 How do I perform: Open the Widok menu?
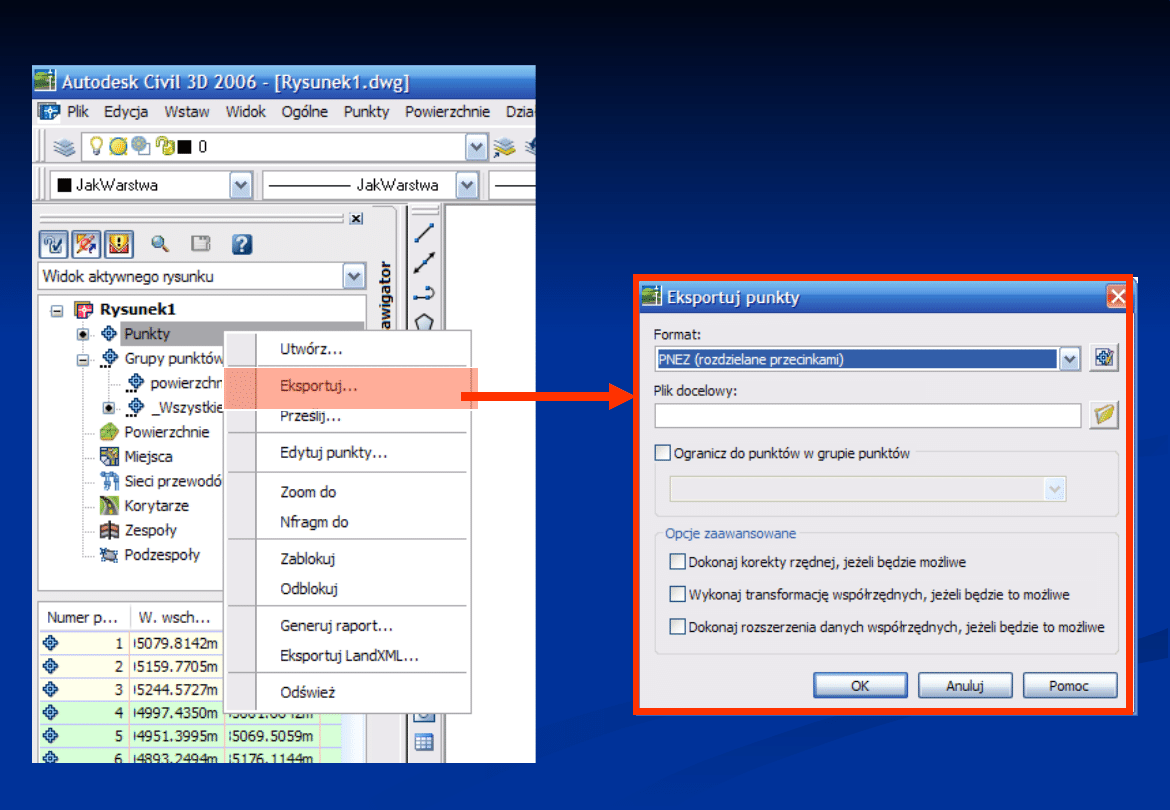[245, 112]
